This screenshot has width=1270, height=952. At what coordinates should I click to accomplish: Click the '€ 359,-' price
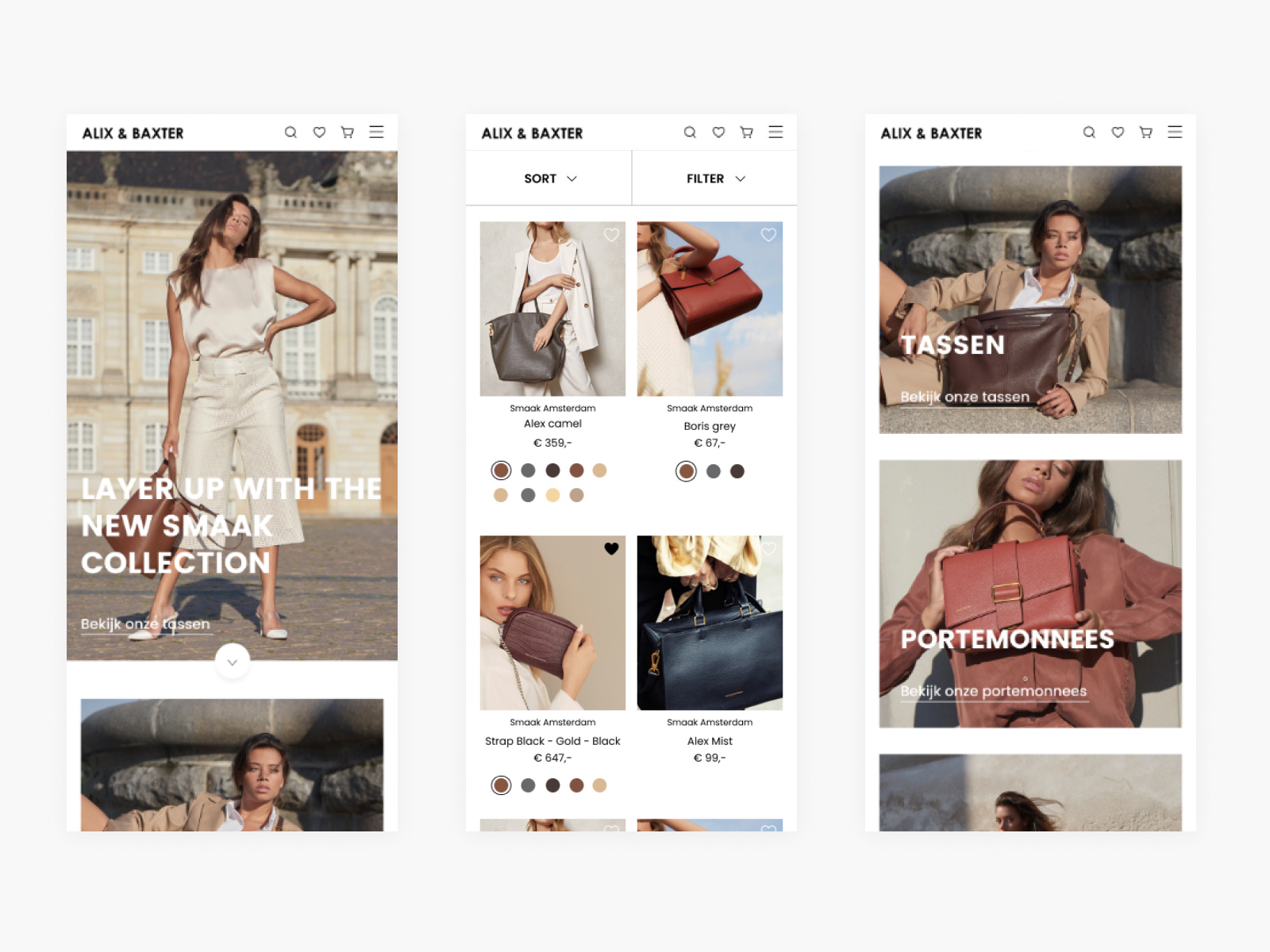pyautogui.click(x=552, y=443)
